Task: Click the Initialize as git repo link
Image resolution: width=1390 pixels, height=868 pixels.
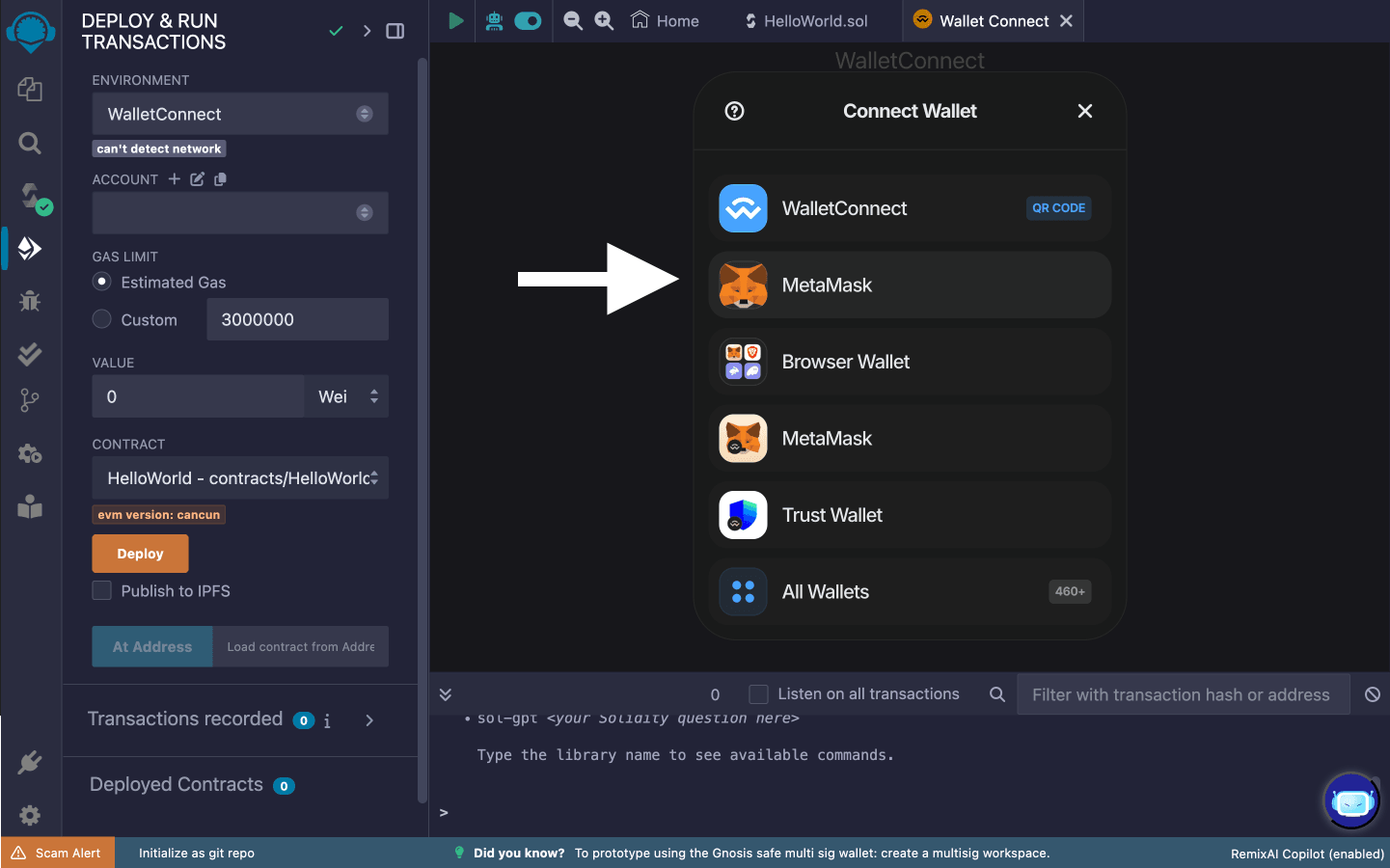Action: click(x=196, y=853)
